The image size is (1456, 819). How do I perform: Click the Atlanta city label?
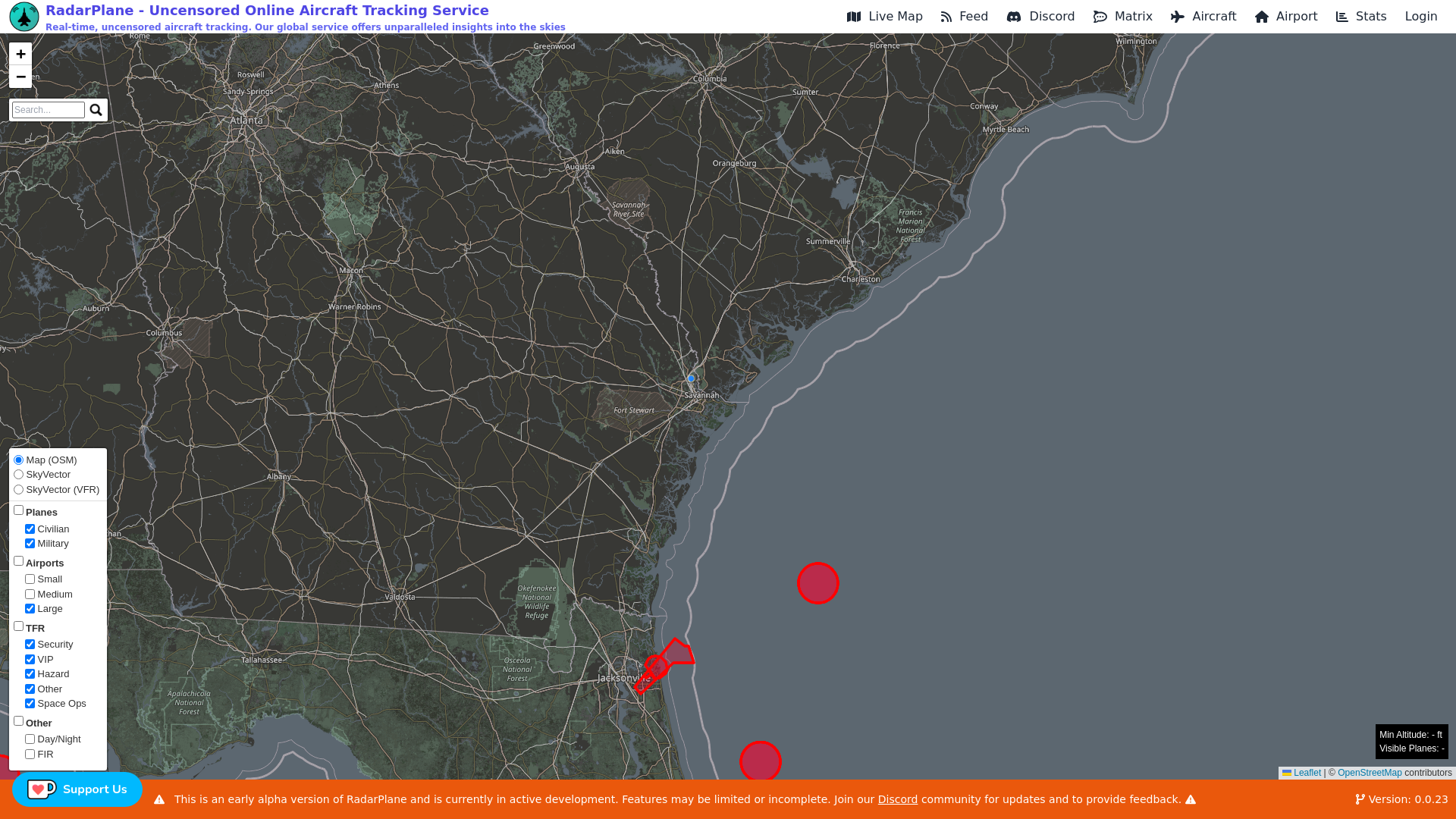pyautogui.click(x=246, y=120)
